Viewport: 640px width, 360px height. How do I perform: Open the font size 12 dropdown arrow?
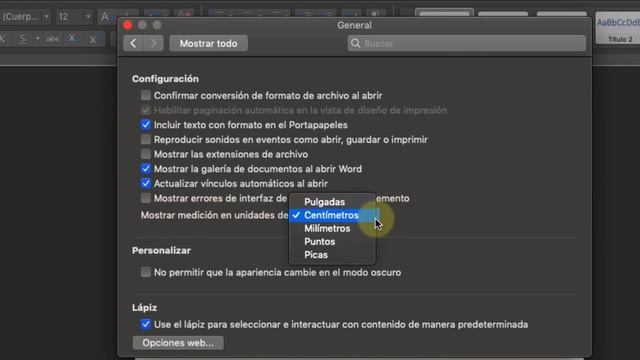pos(88,17)
